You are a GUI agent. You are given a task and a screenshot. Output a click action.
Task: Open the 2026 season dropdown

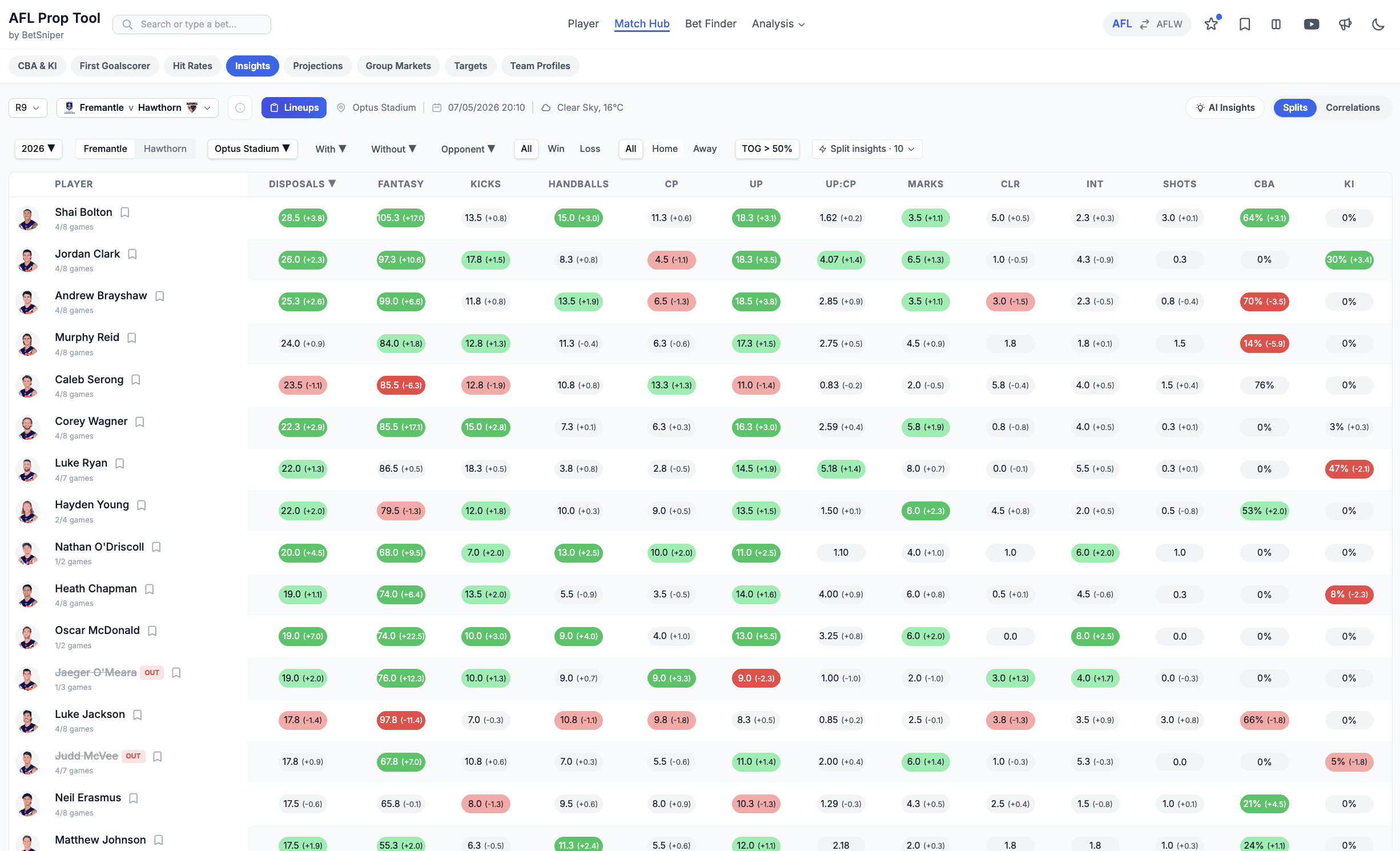click(x=38, y=148)
